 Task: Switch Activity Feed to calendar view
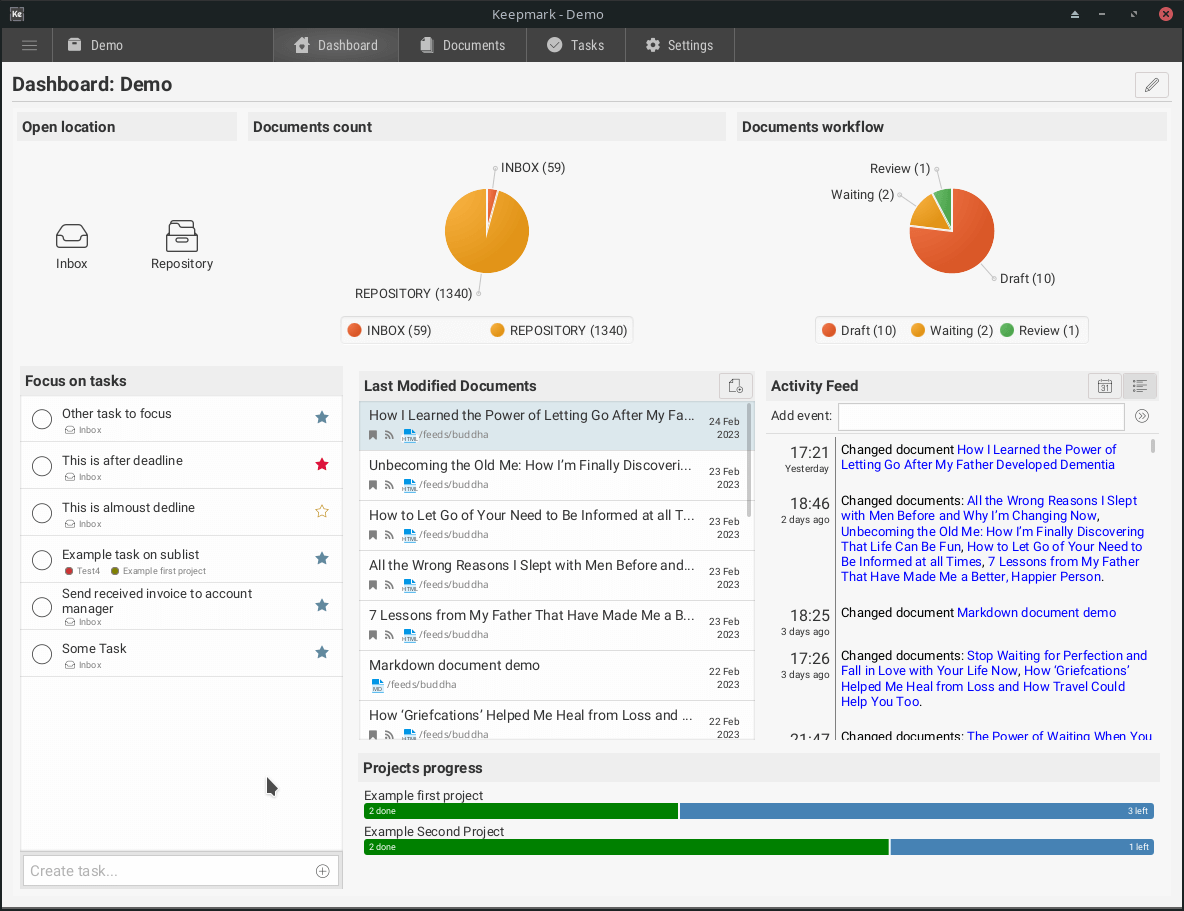(1105, 386)
